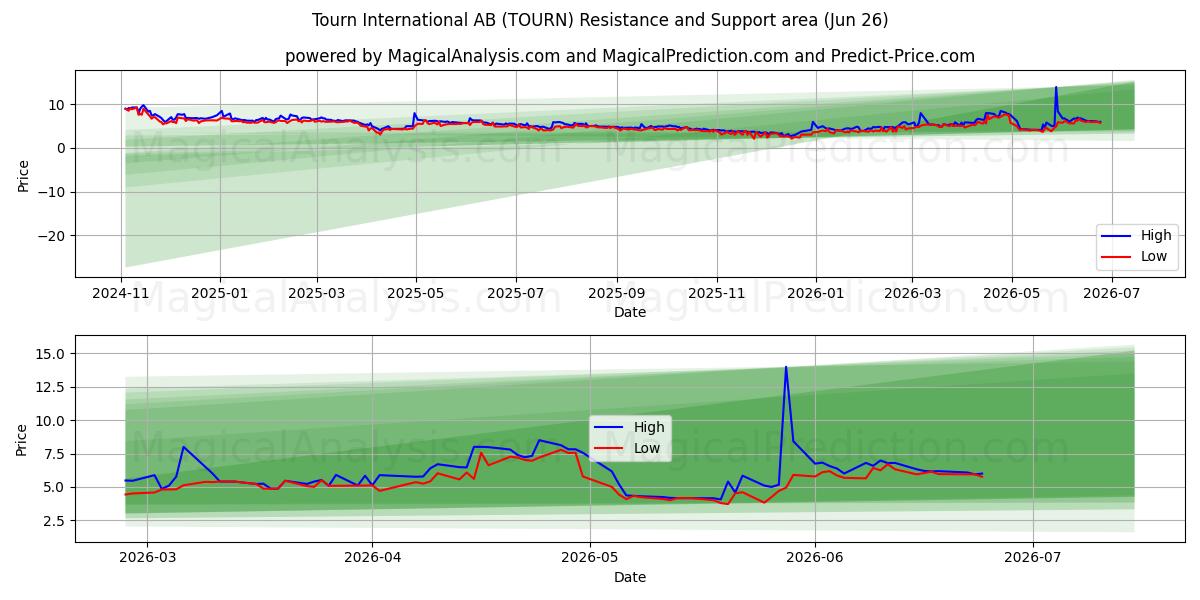
Task: Click the '2025-01' tick label on top chart
Action: coord(220,293)
